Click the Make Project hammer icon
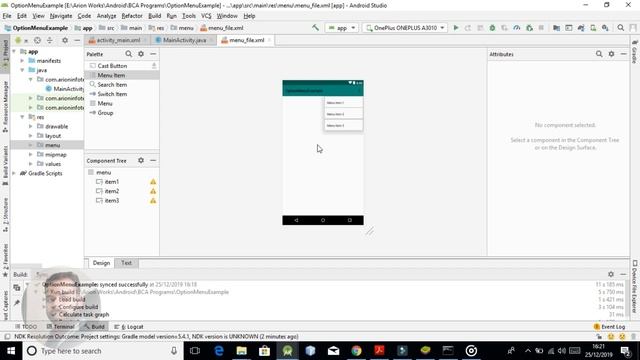Image resolution: width=640 pixels, height=360 pixels. pos(316,28)
